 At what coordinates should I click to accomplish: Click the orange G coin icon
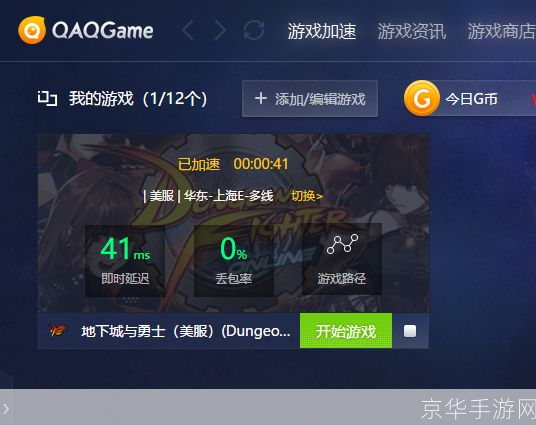(x=422, y=98)
